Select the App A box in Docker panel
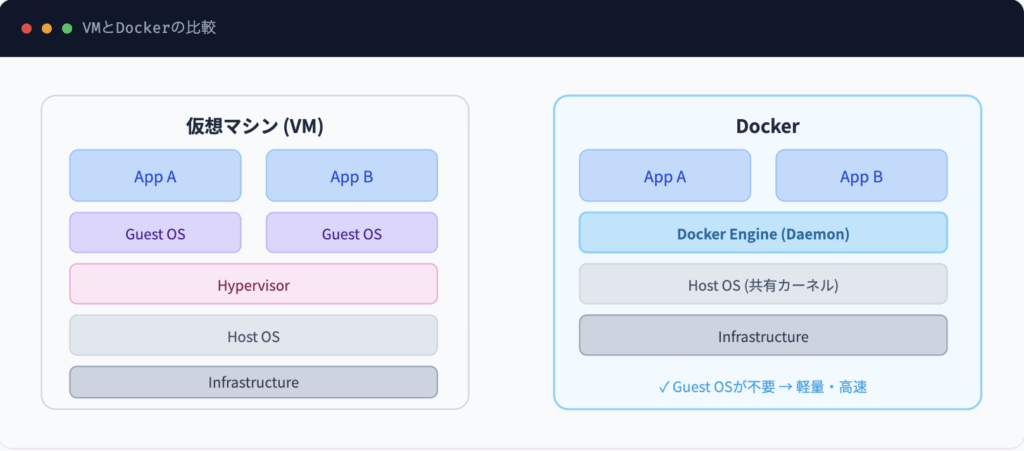1024x451 pixels. click(665, 176)
